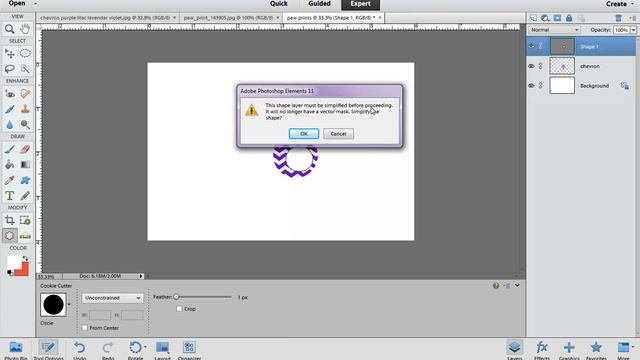Expand the Create dropdown

pyautogui.click(x=620, y=4)
